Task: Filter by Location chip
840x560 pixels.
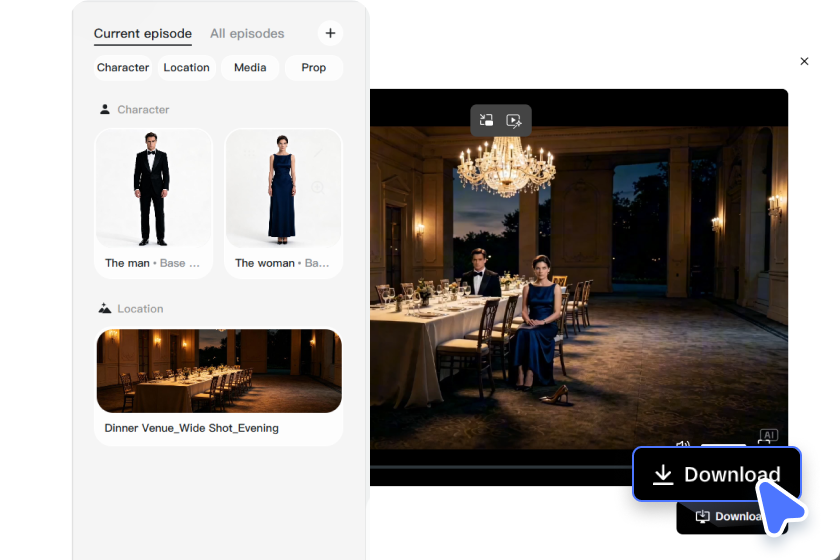Action: click(x=186, y=68)
